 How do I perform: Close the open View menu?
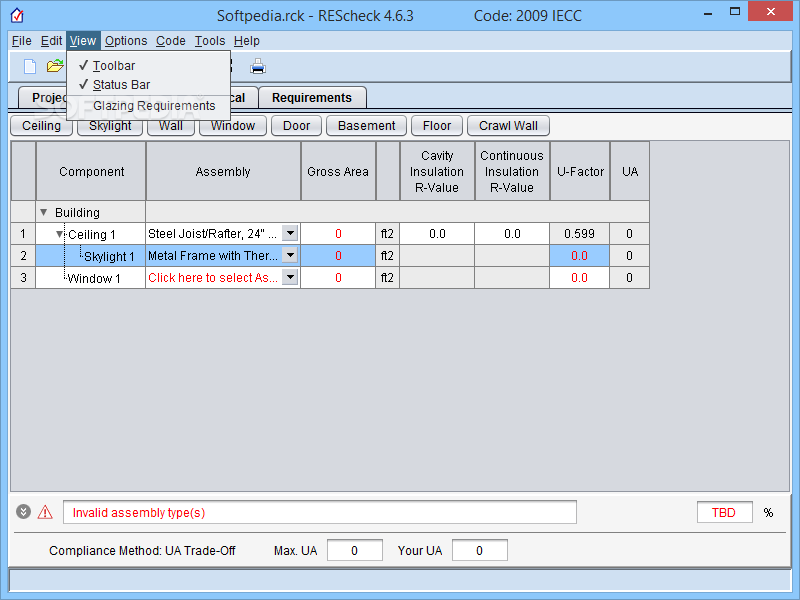[x=83, y=41]
